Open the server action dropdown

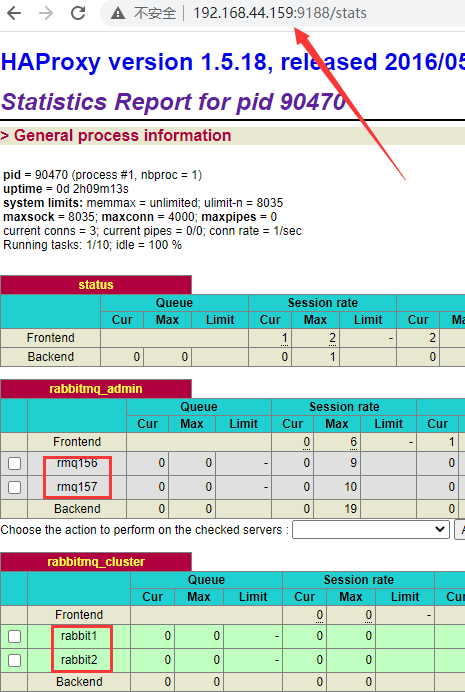[371, 529]
